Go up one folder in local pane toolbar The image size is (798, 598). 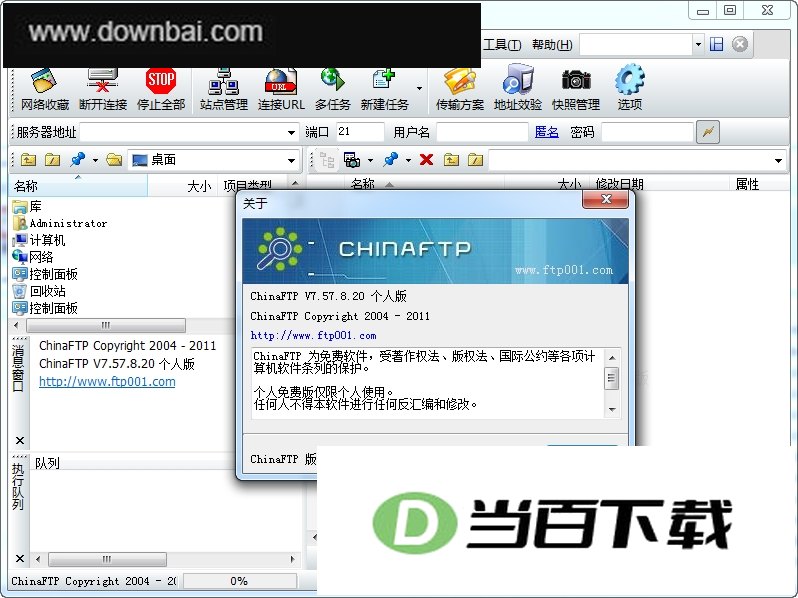28,160
